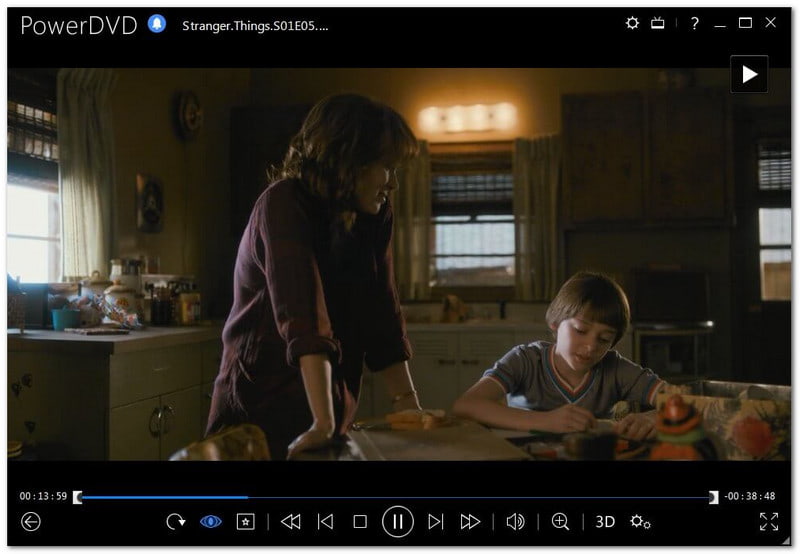The width and height of the screenshot is (800, 554).
Task: Pause the playing video
Action: click(x=398, y=521)
